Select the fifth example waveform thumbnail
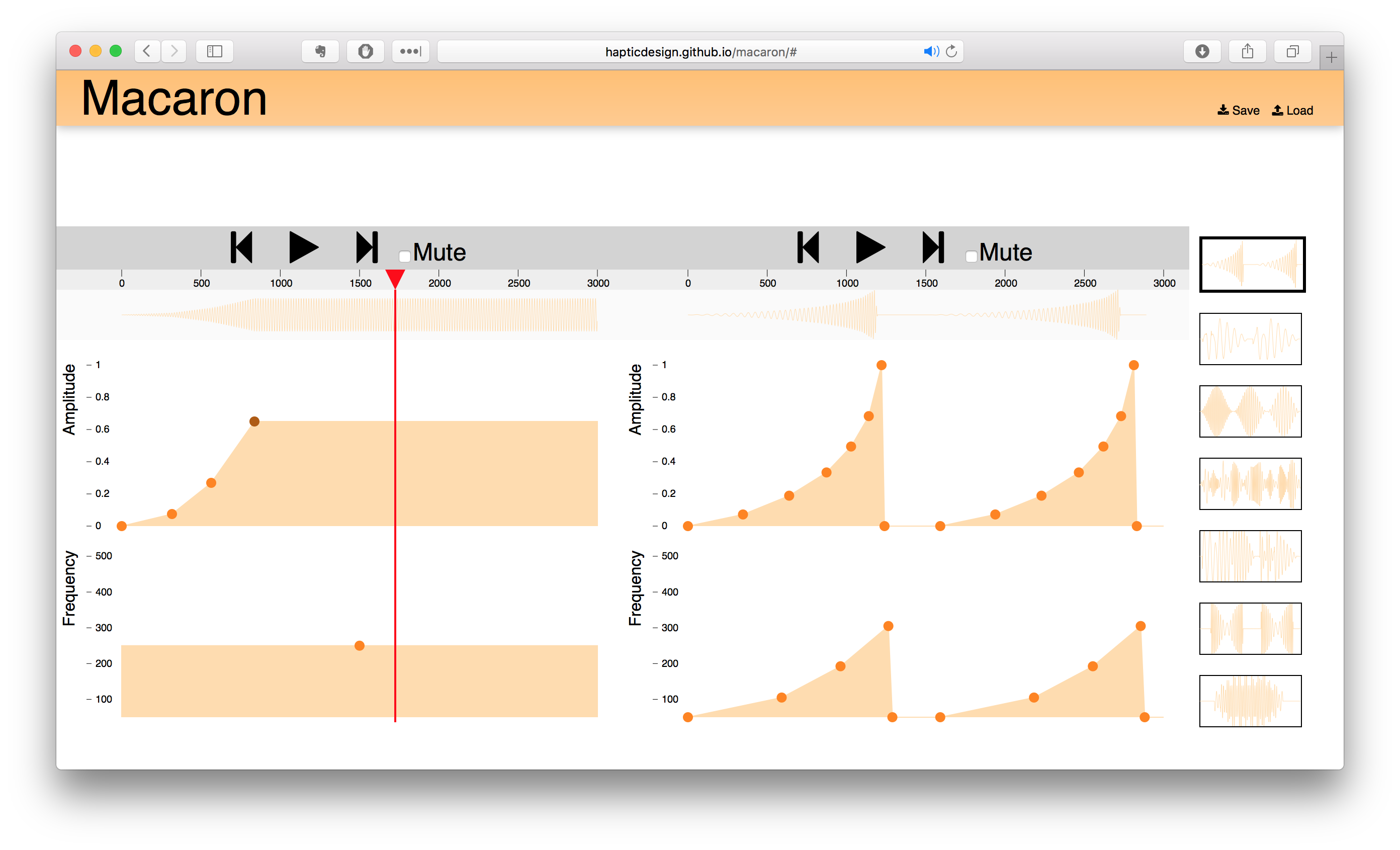Screen dimensions: 1400x850 1250,556
